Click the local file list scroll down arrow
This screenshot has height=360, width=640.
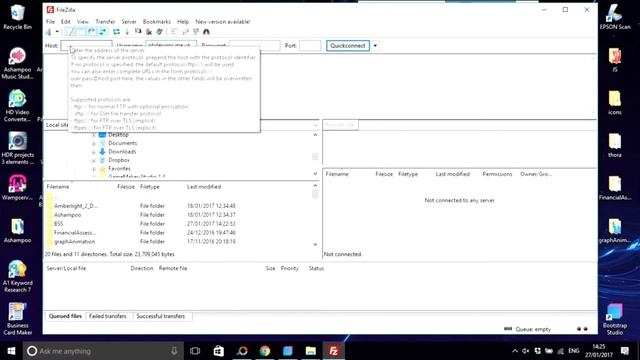[x=315, y=244]
